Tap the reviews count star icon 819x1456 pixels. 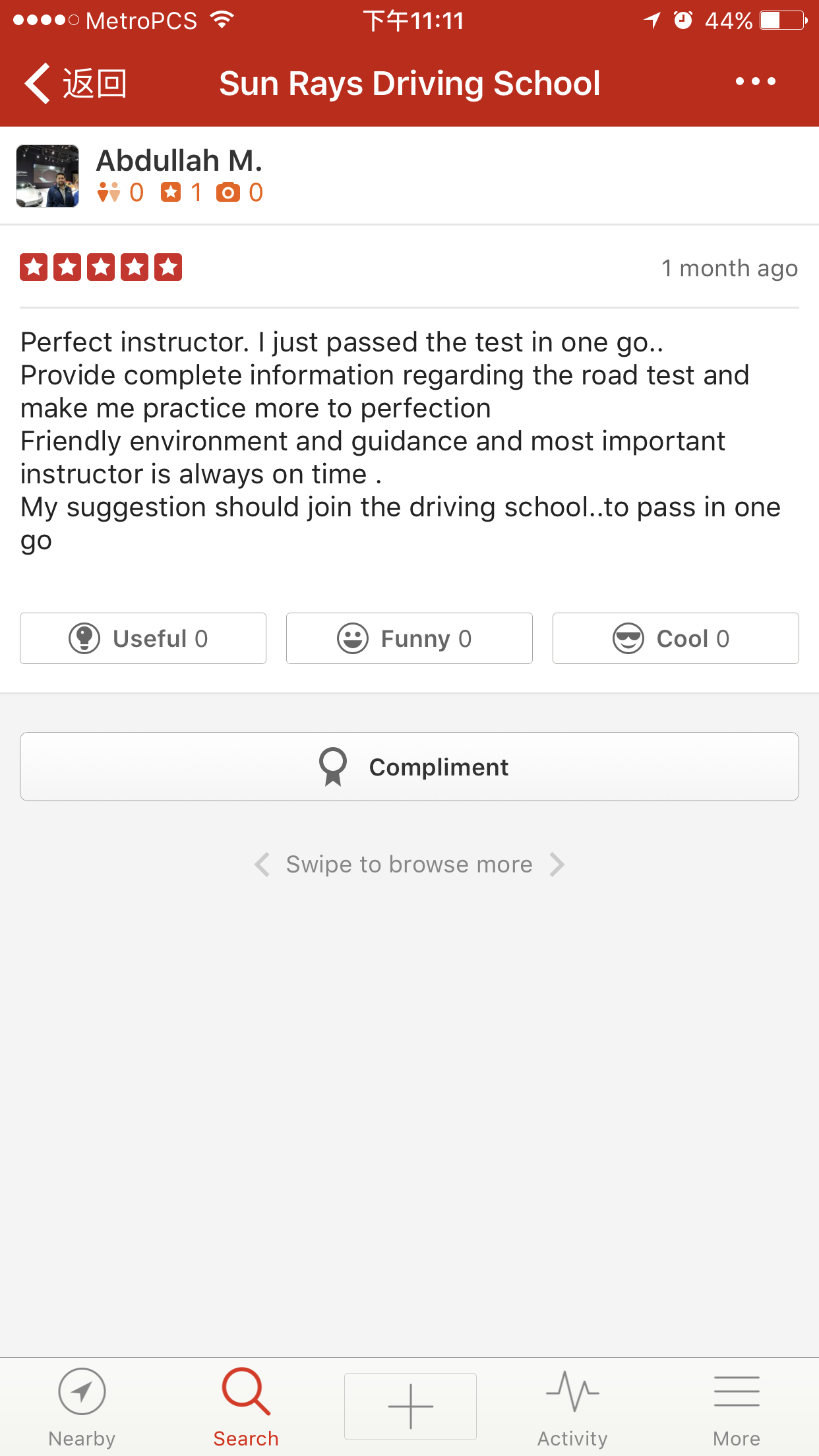(171, 193)
